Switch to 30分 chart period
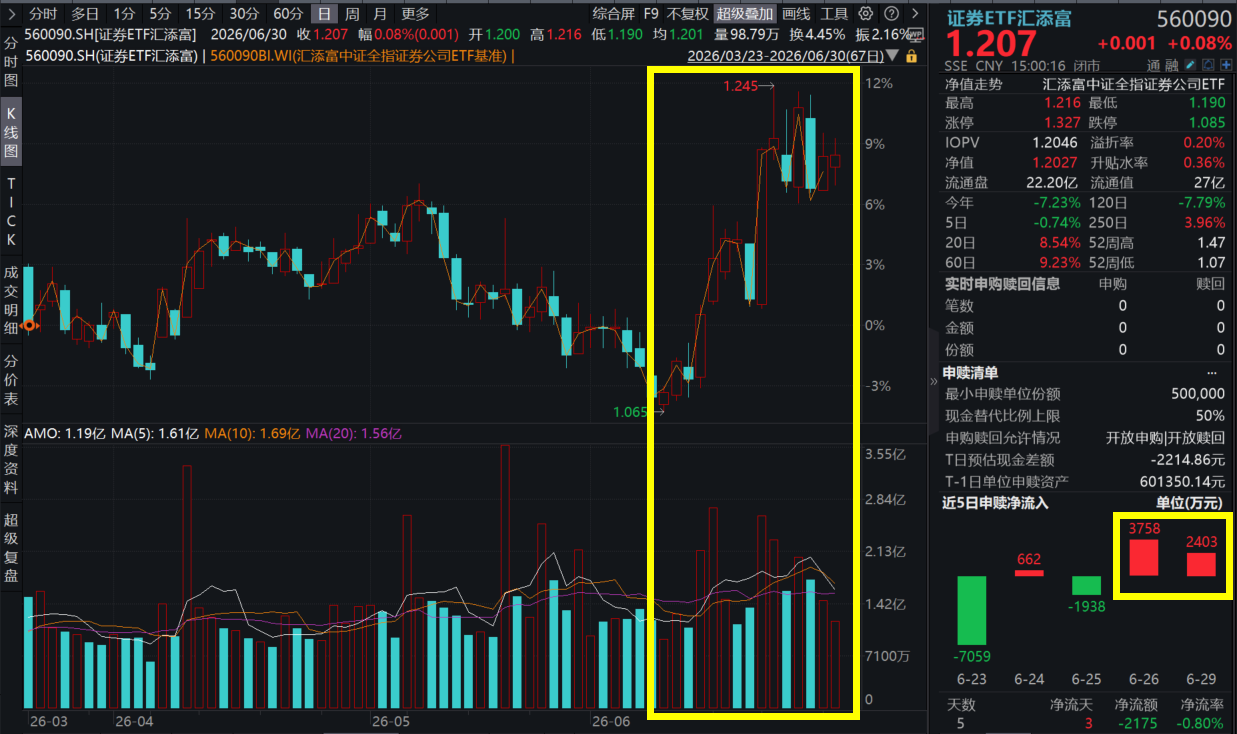 tap(244, 14)
